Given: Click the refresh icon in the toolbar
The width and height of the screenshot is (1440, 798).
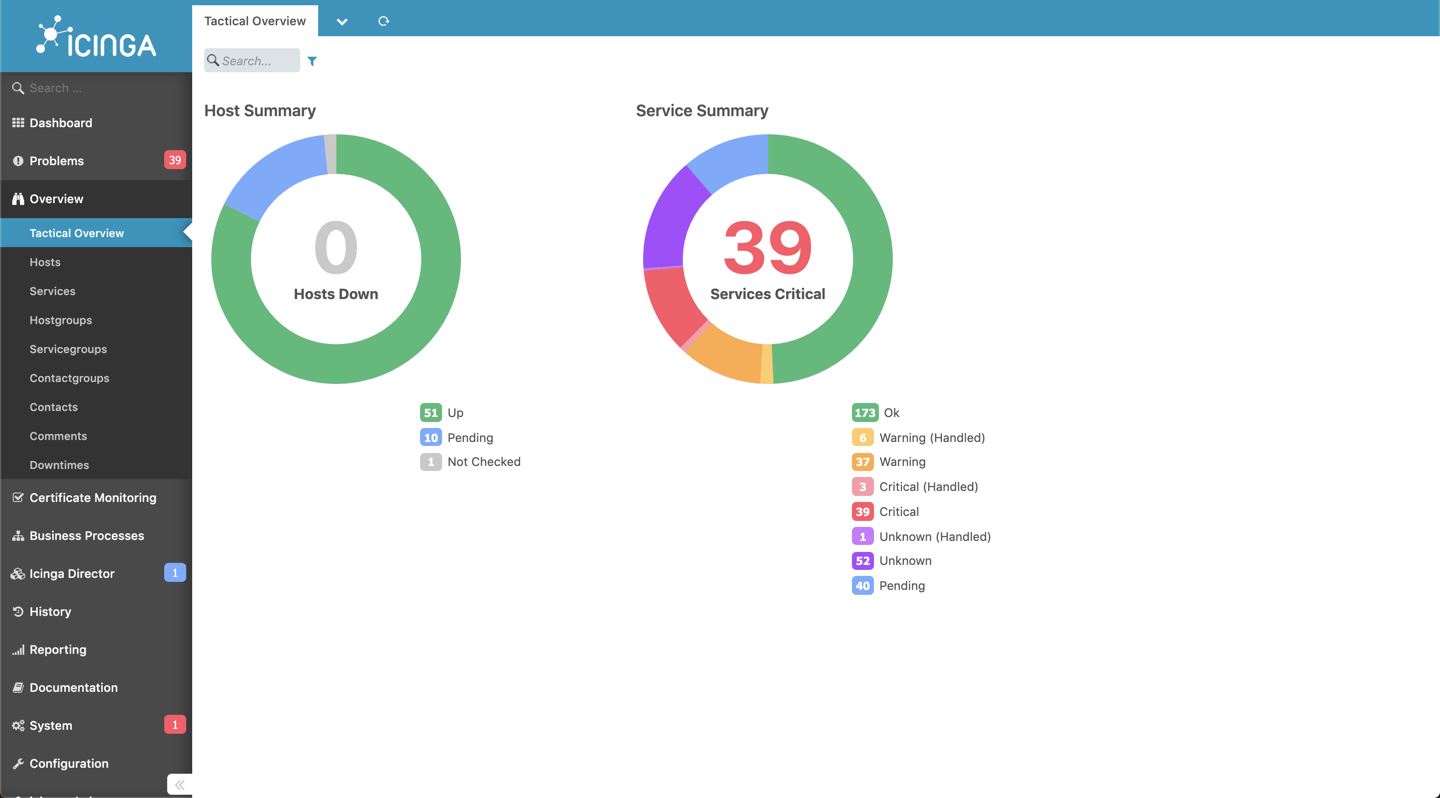Looking at the screenshot, I should [383, 20].
